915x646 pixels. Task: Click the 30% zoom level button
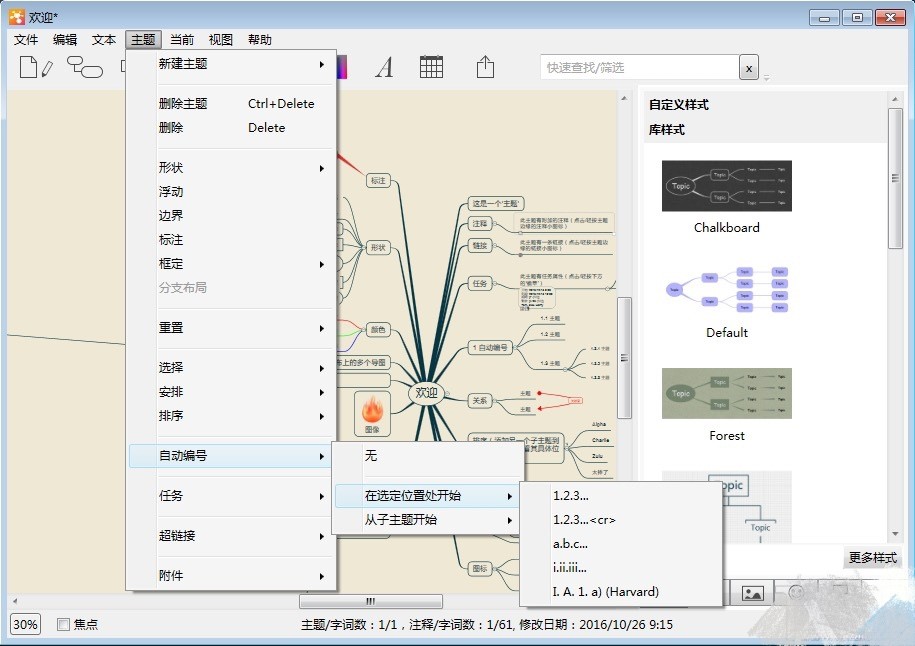point(25,624)
